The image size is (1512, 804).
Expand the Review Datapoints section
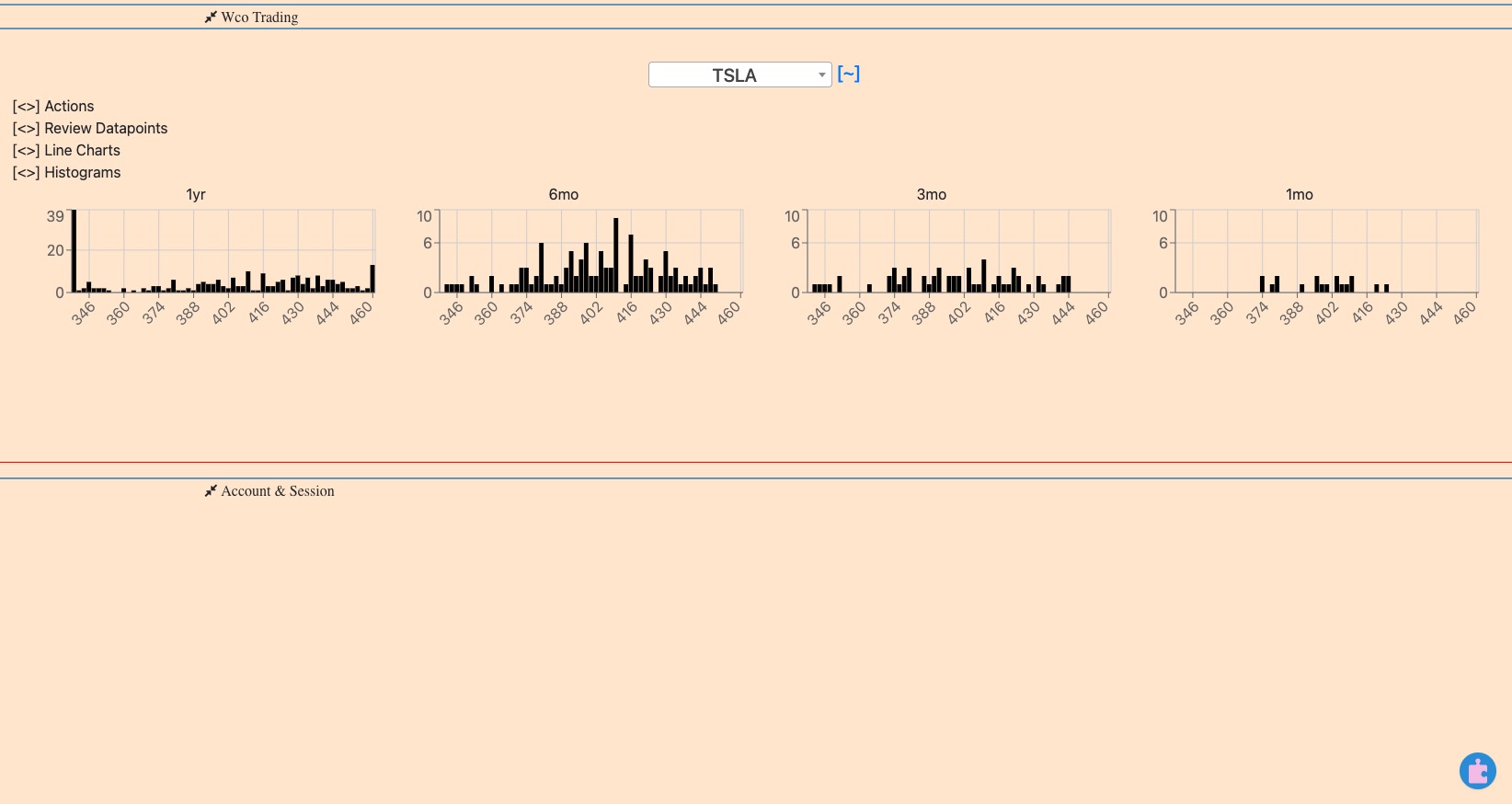point(90,129)
